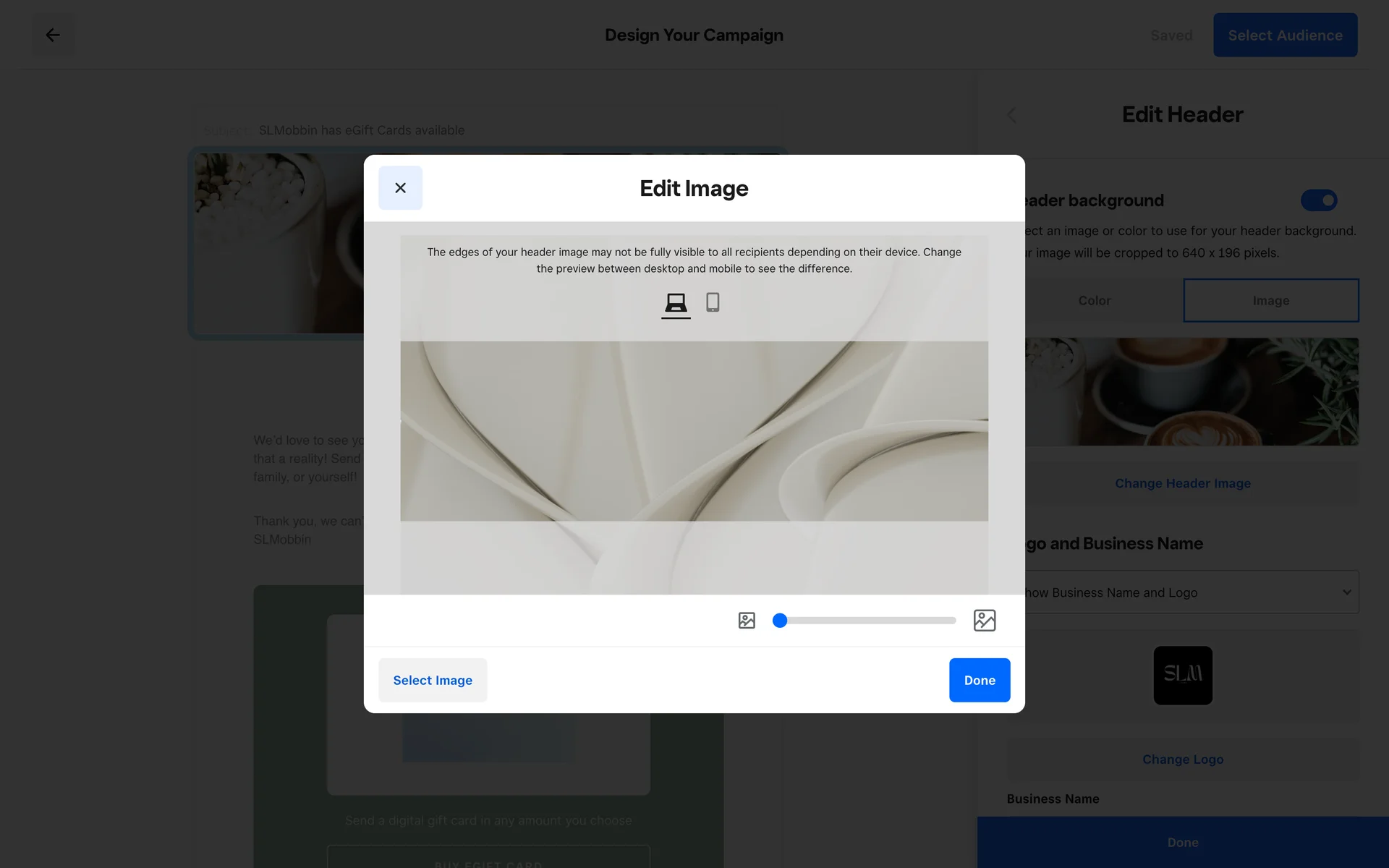Click the Select Audience button
Image resolution: width=1389 pixels, height=868 pixels.
pos(1285,35)
